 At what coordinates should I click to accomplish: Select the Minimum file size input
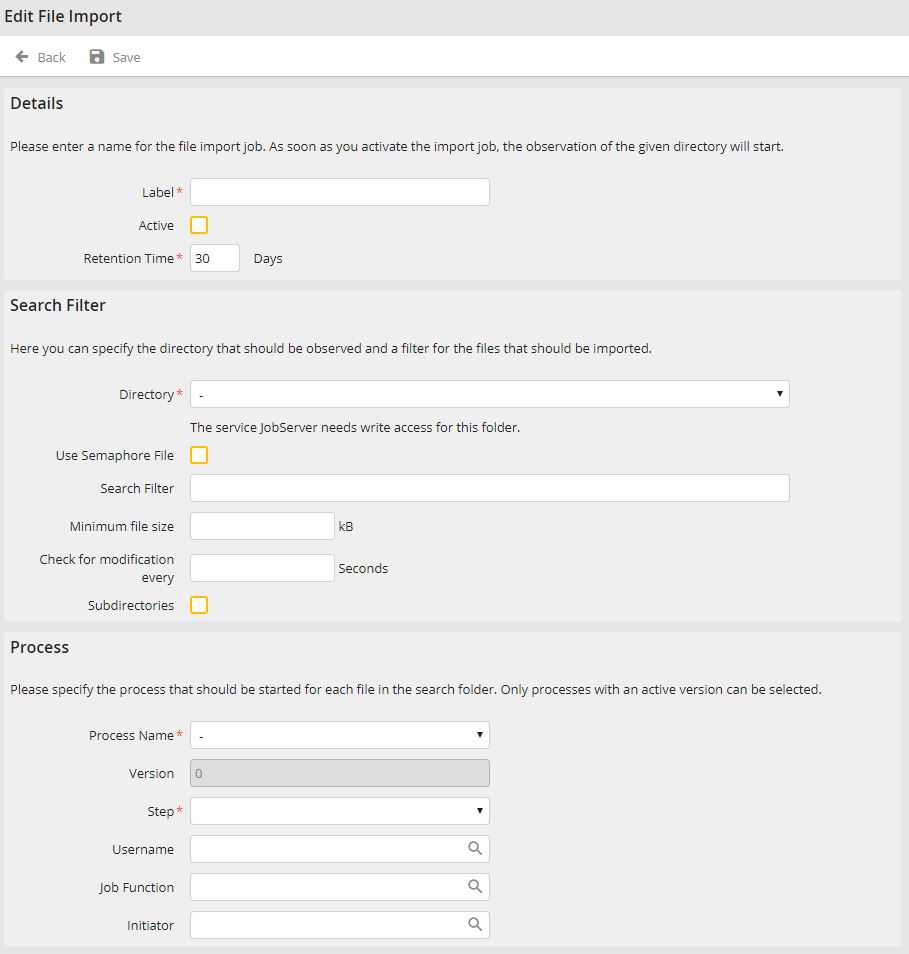pos(262,526)
